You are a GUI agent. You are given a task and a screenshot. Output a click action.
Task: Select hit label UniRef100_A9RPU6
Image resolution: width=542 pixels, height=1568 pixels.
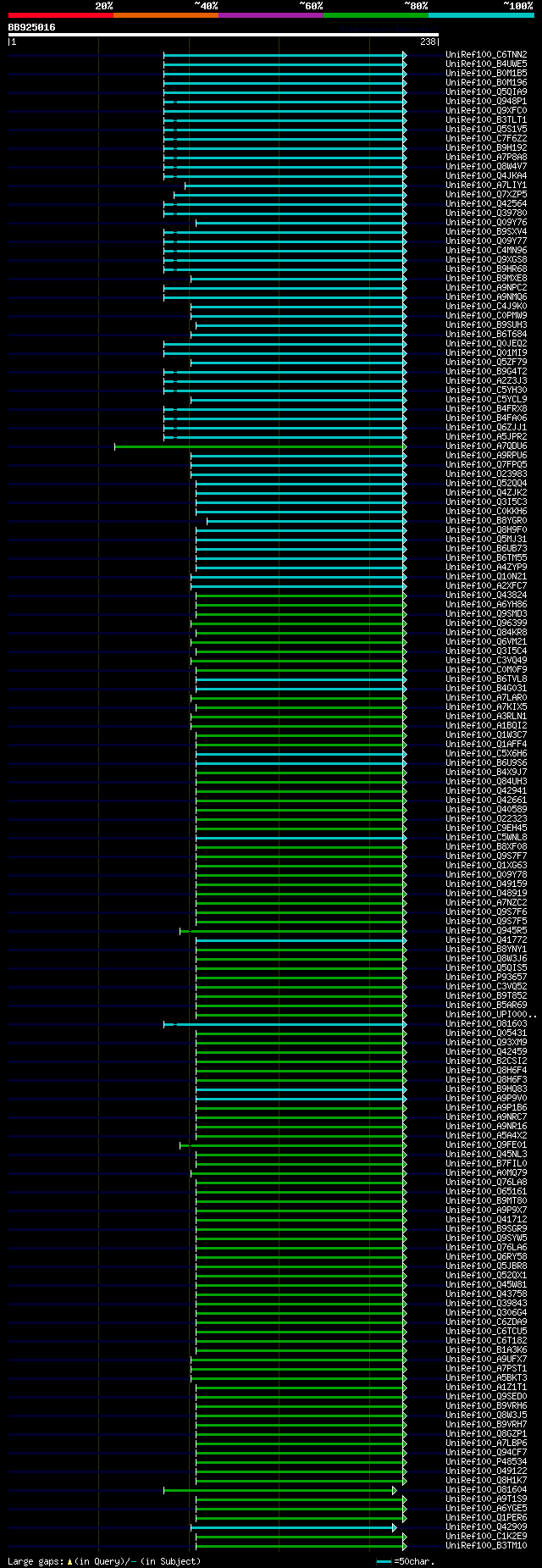[486, 455]
